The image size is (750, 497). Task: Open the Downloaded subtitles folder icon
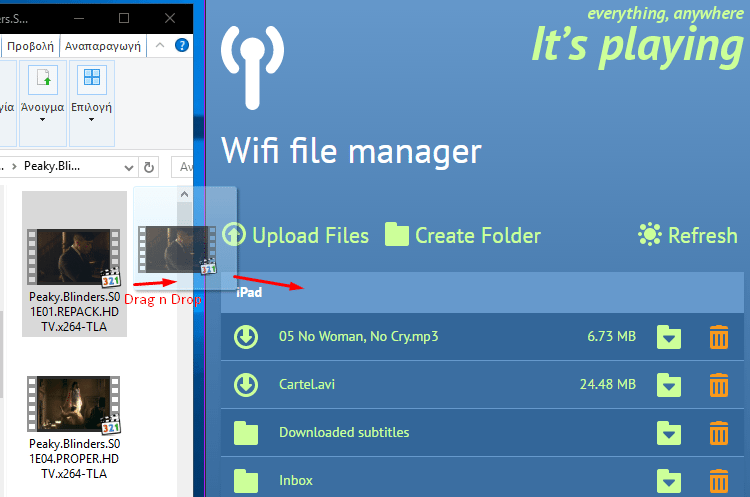pos(246,433)
